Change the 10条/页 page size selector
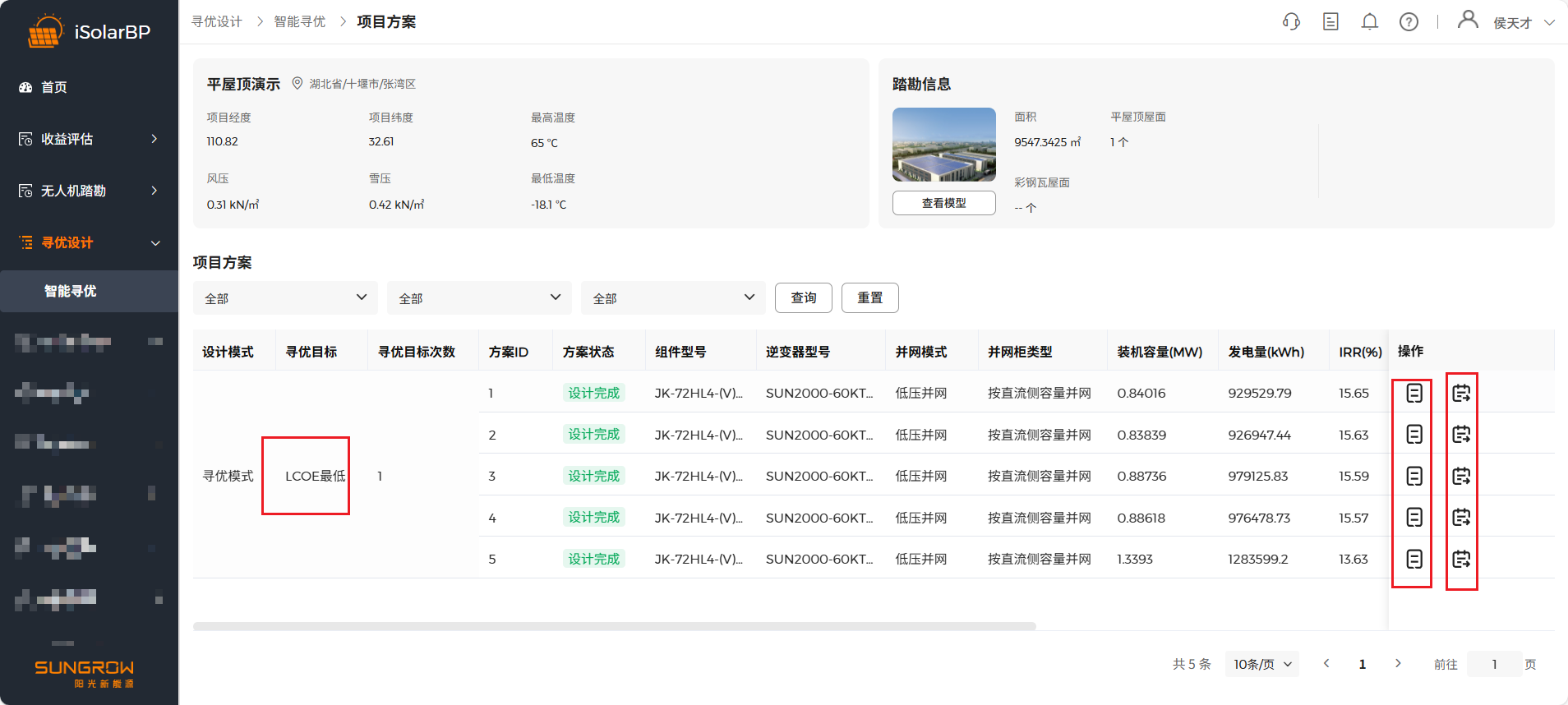This screenshot has width=1568, height=705. (1261, 664)
